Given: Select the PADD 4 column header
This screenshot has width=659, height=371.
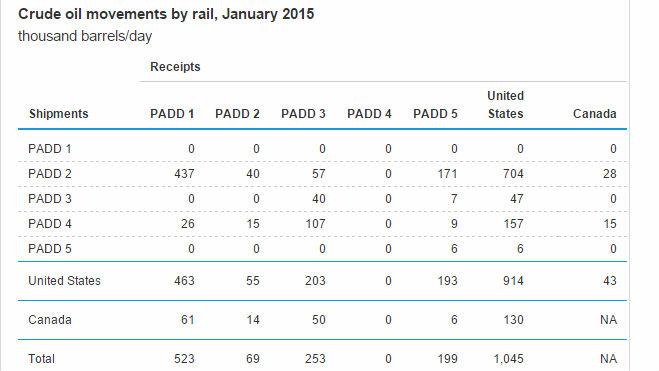Looking at the screenshot, I should 369,114.
